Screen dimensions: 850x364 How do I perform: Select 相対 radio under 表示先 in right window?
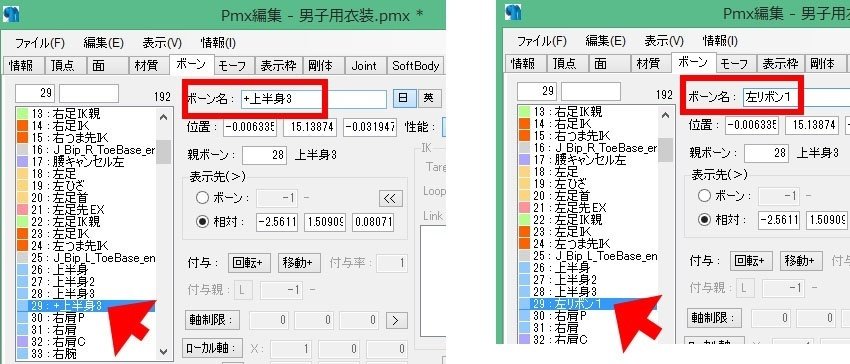pos(705,220)
